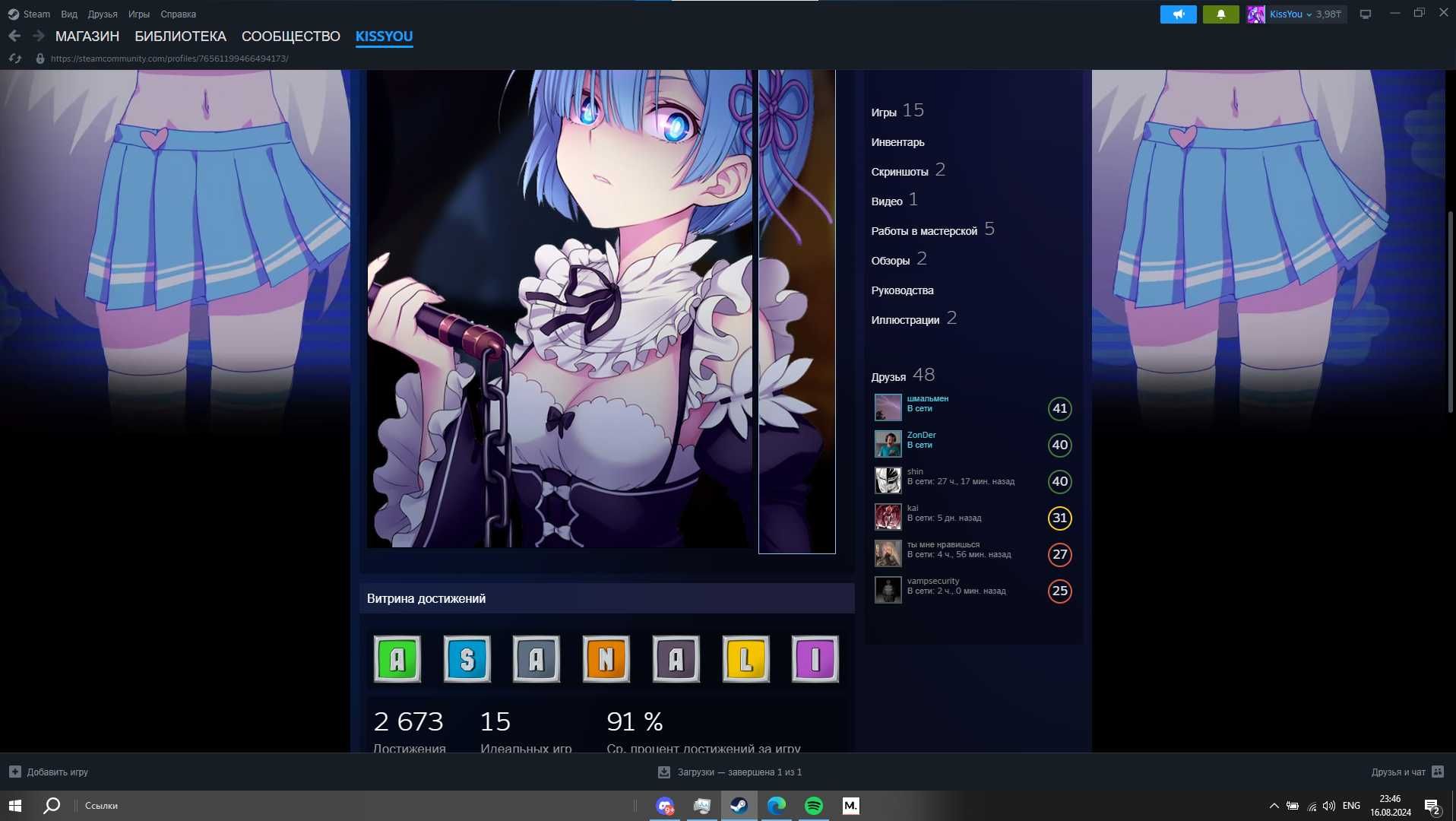Open the Руководства link
This screenshot has height=821, width=1456.
pos(902,290)
